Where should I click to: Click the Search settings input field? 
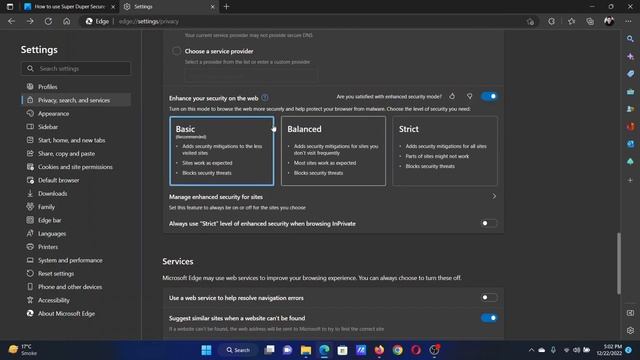[x=76, y=69]
